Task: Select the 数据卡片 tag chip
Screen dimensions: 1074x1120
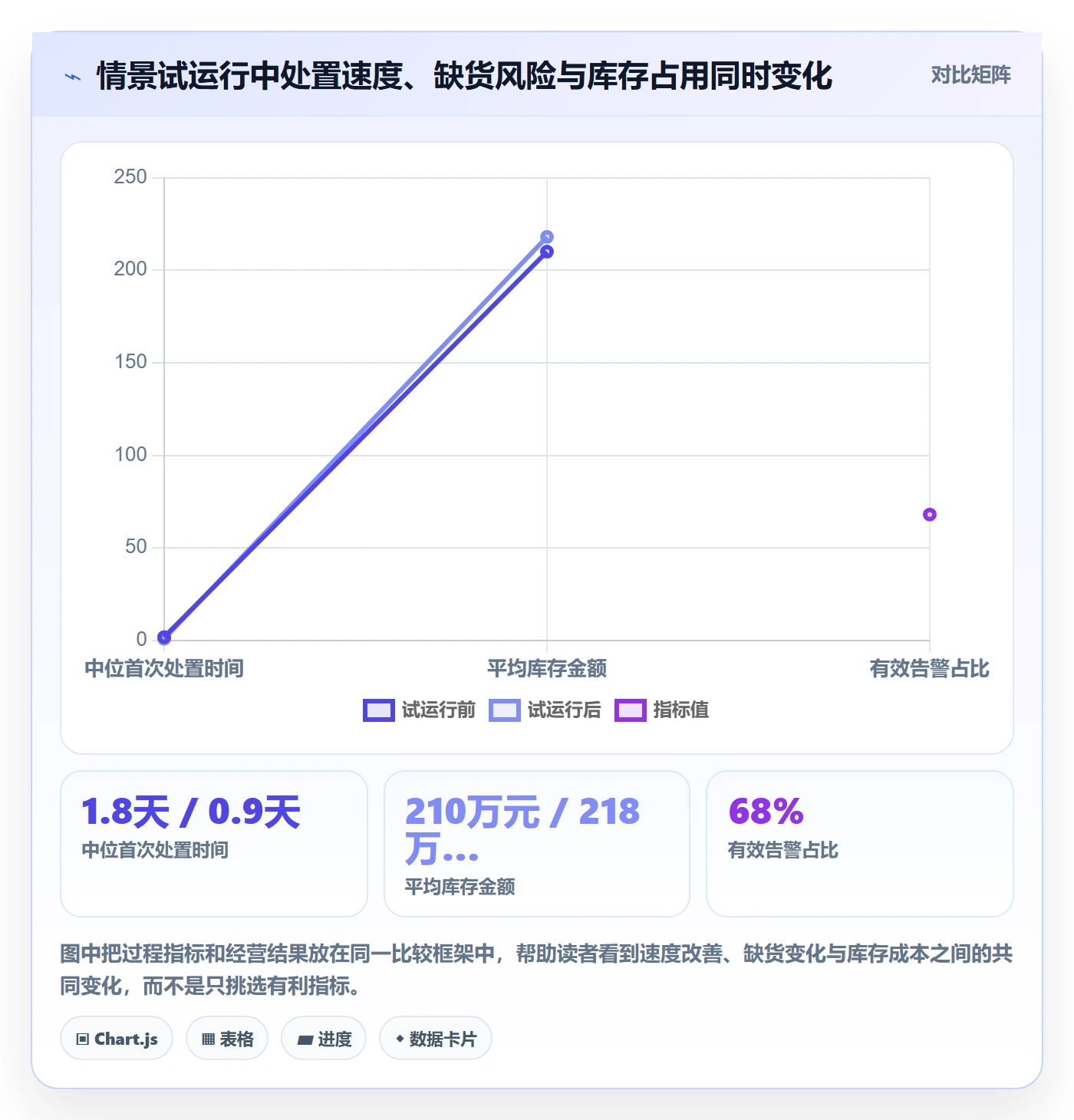Action: pos(436,1039)
